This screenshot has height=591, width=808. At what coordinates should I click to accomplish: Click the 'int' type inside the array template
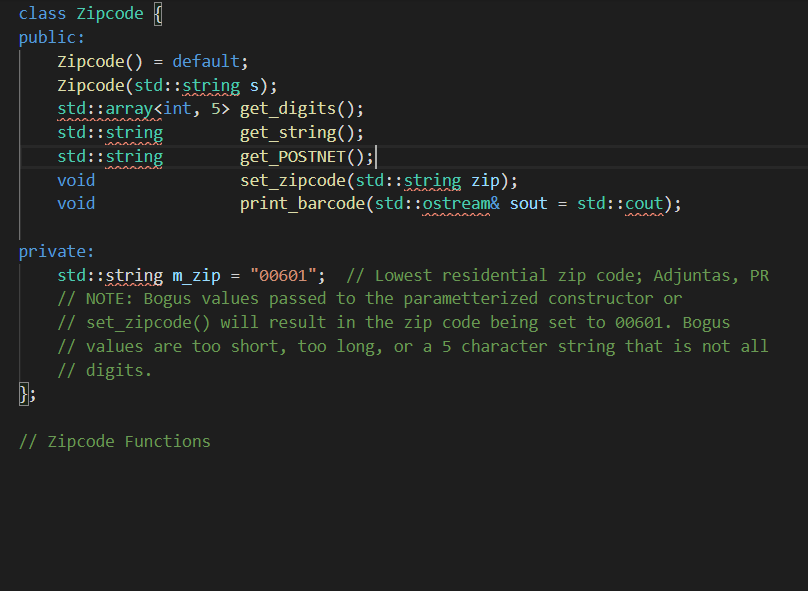pyautogui.click(x=177, y=109)
